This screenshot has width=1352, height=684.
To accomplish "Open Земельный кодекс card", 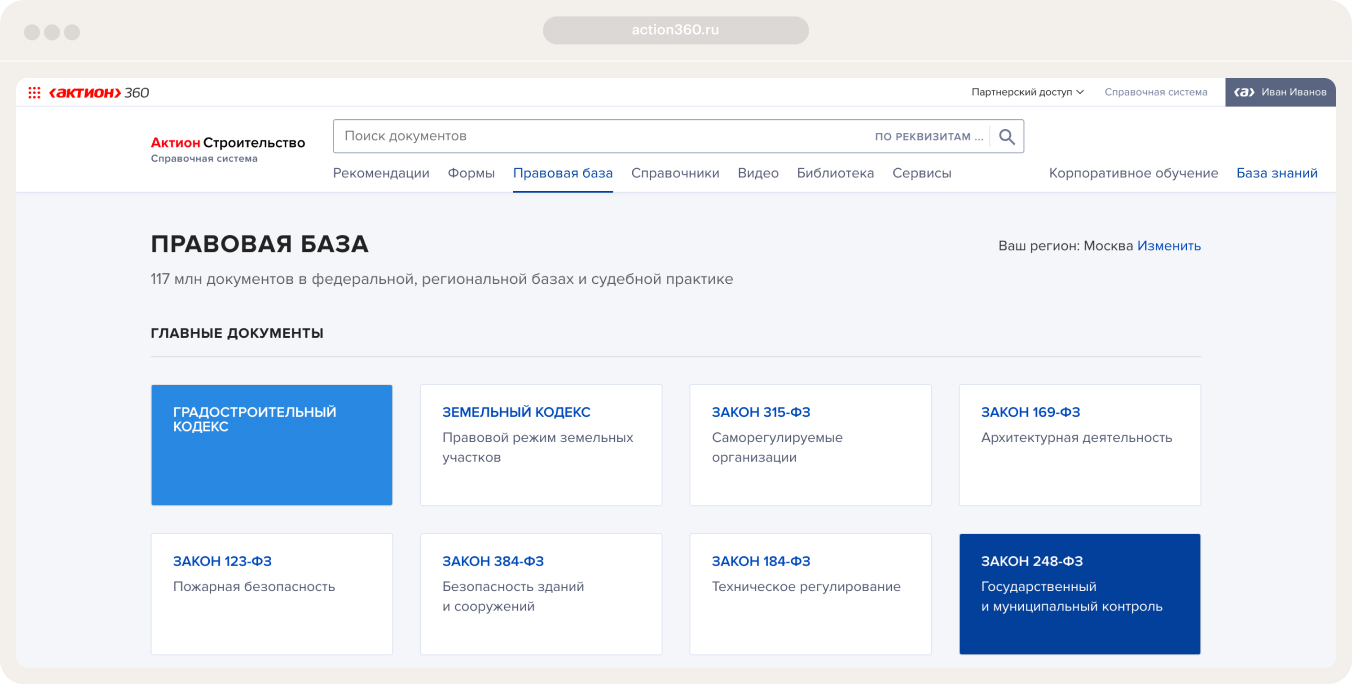I will coord(541,445).
